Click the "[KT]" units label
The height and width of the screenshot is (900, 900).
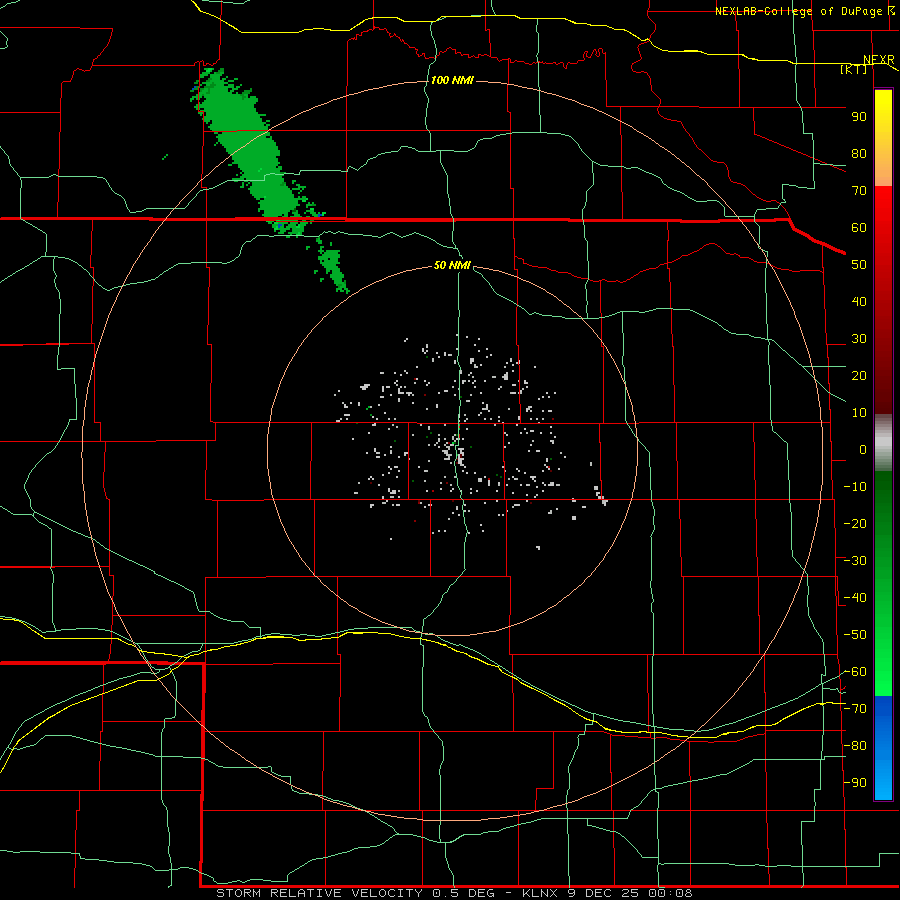click(854, 69)
